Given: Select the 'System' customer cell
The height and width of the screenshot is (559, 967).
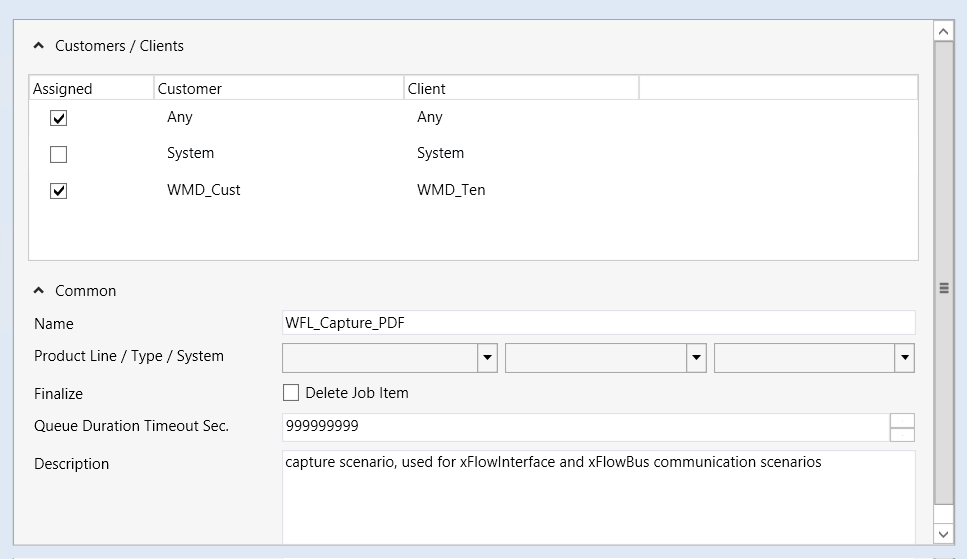Looking at the screenshot, I should click(191, 153).
